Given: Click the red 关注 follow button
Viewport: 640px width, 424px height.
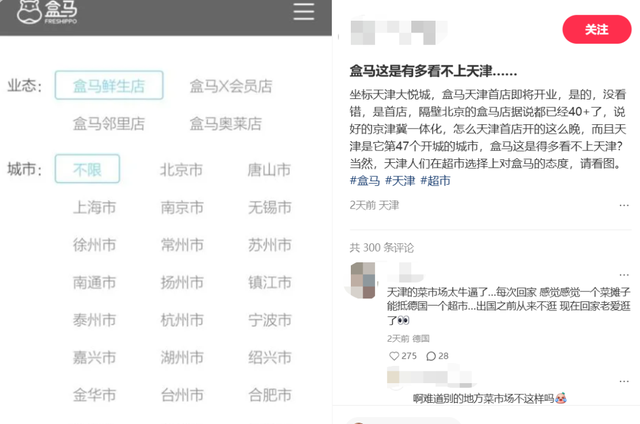Looking at the screenshot, I should [597, 29].
